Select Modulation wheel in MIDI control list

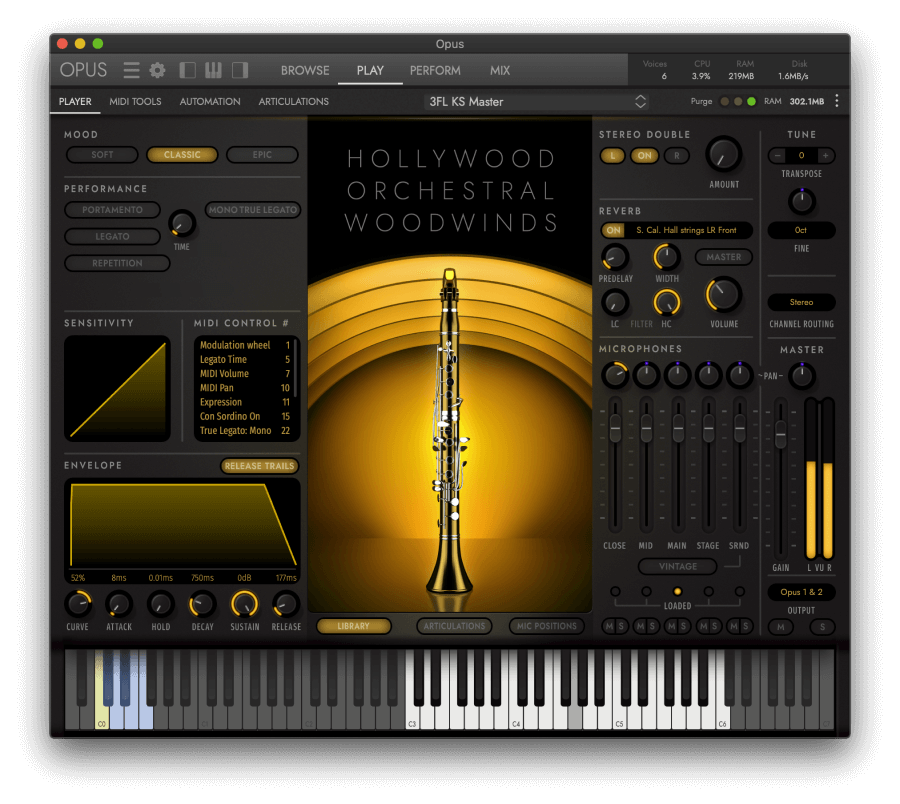tap(245, 345)
